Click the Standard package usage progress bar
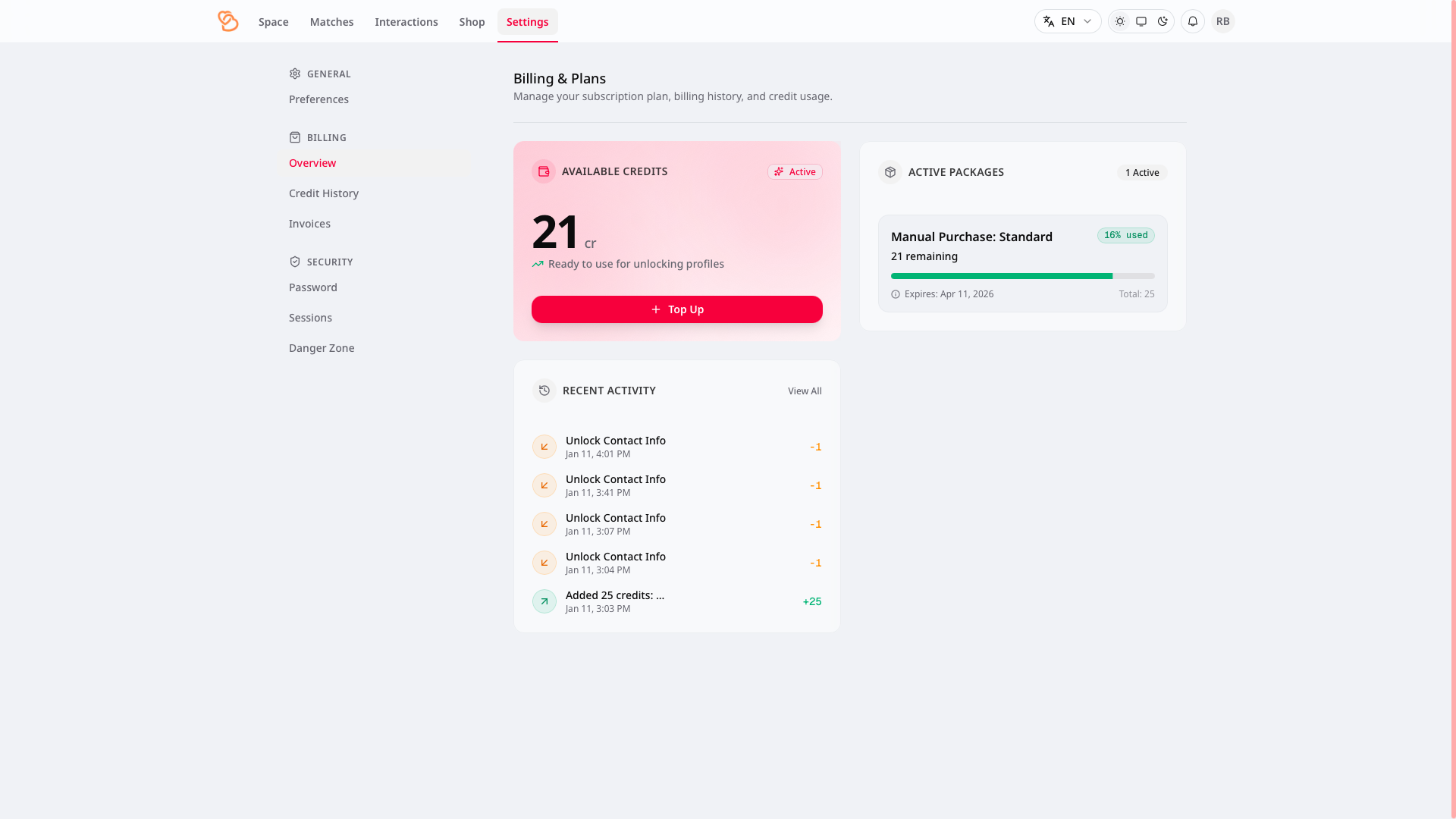Screen dimensions: 1456x819 (x=1022, y=276)
